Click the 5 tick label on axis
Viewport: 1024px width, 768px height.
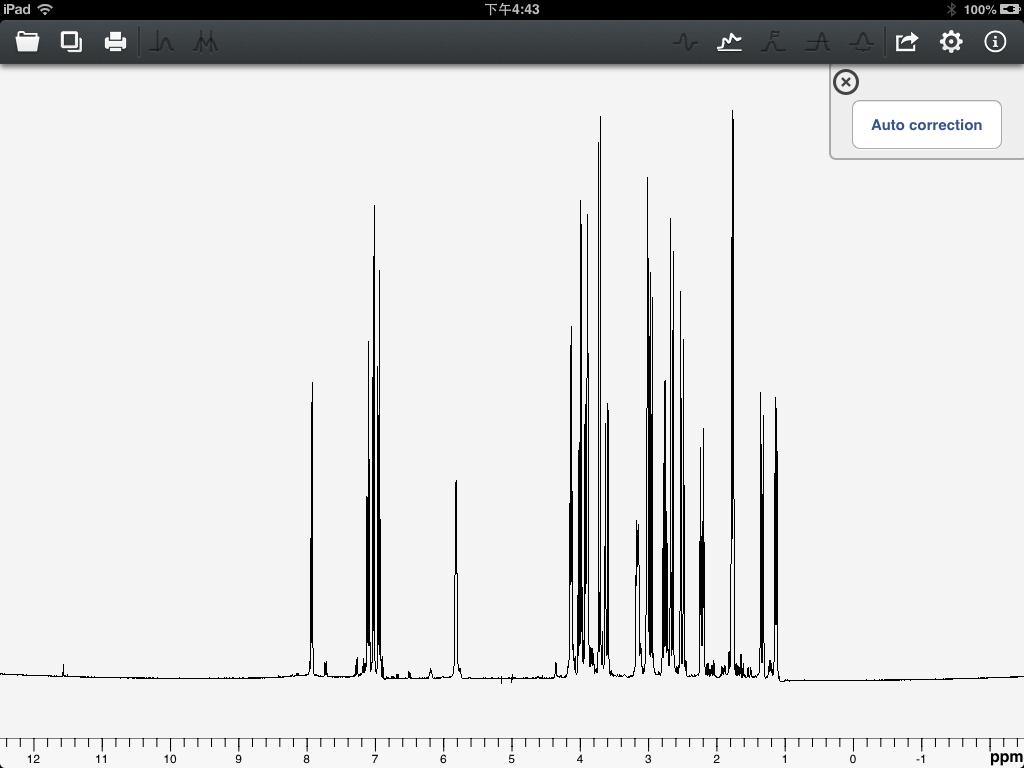pyautogui.click(x=511, y=759)
